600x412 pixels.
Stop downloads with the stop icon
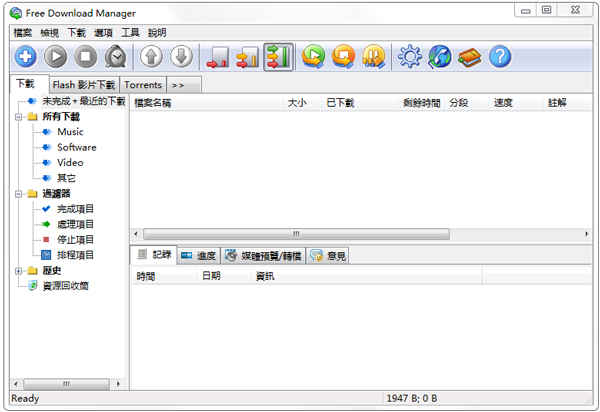pos(85,57)
